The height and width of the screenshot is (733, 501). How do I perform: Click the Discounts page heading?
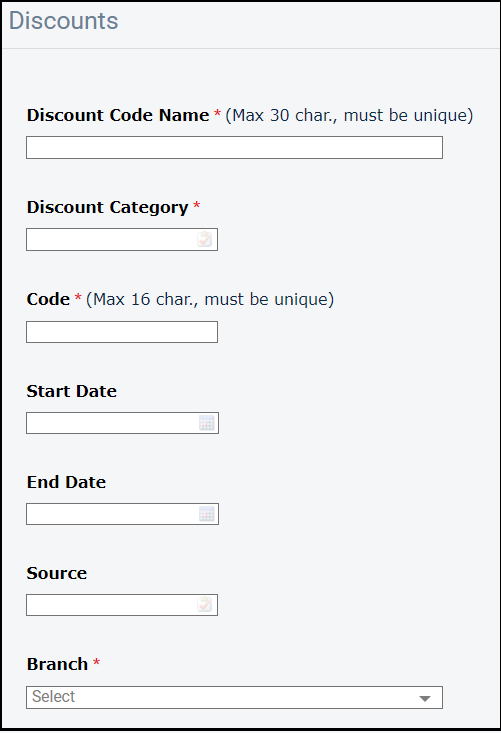point(64,22)
